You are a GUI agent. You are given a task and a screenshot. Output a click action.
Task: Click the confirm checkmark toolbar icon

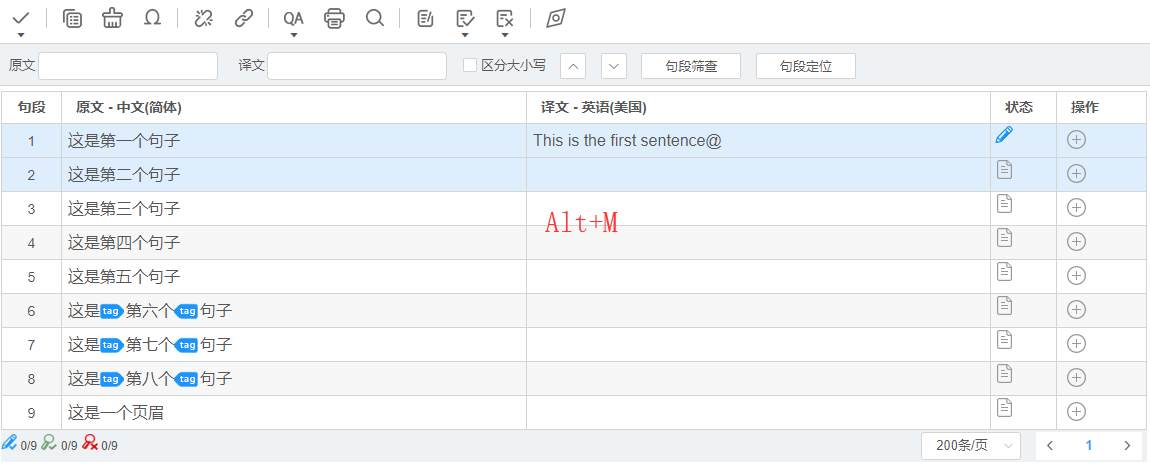pyautogui.click(x=20, y=18)
